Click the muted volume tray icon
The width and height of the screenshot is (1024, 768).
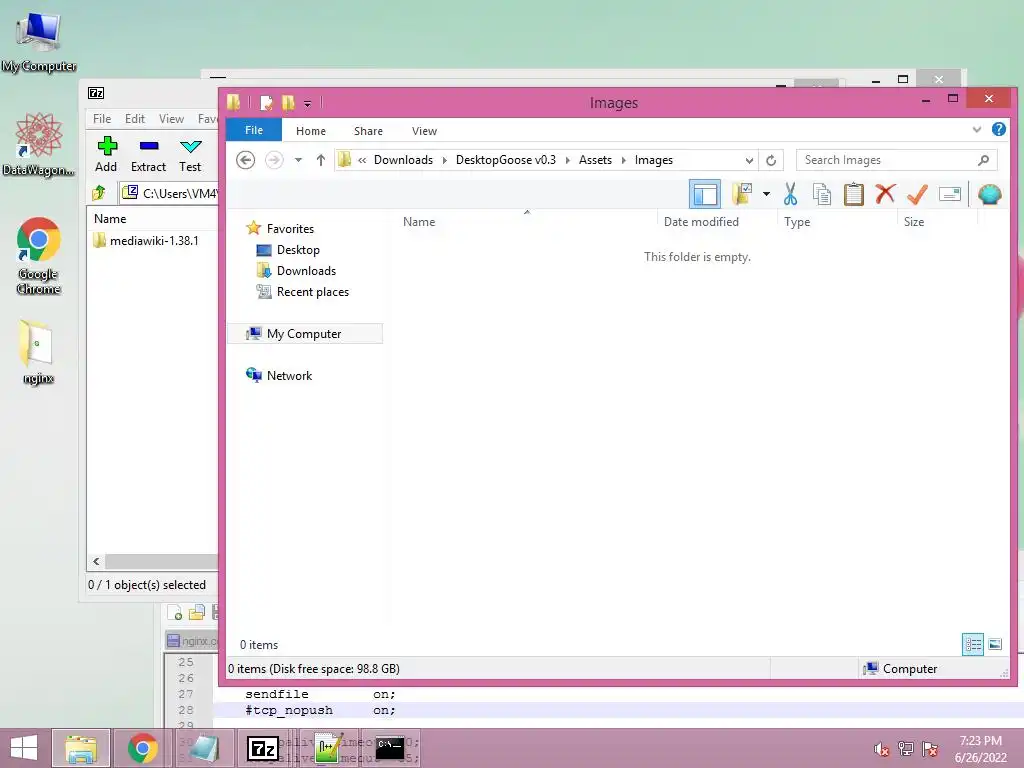point(881,749)
